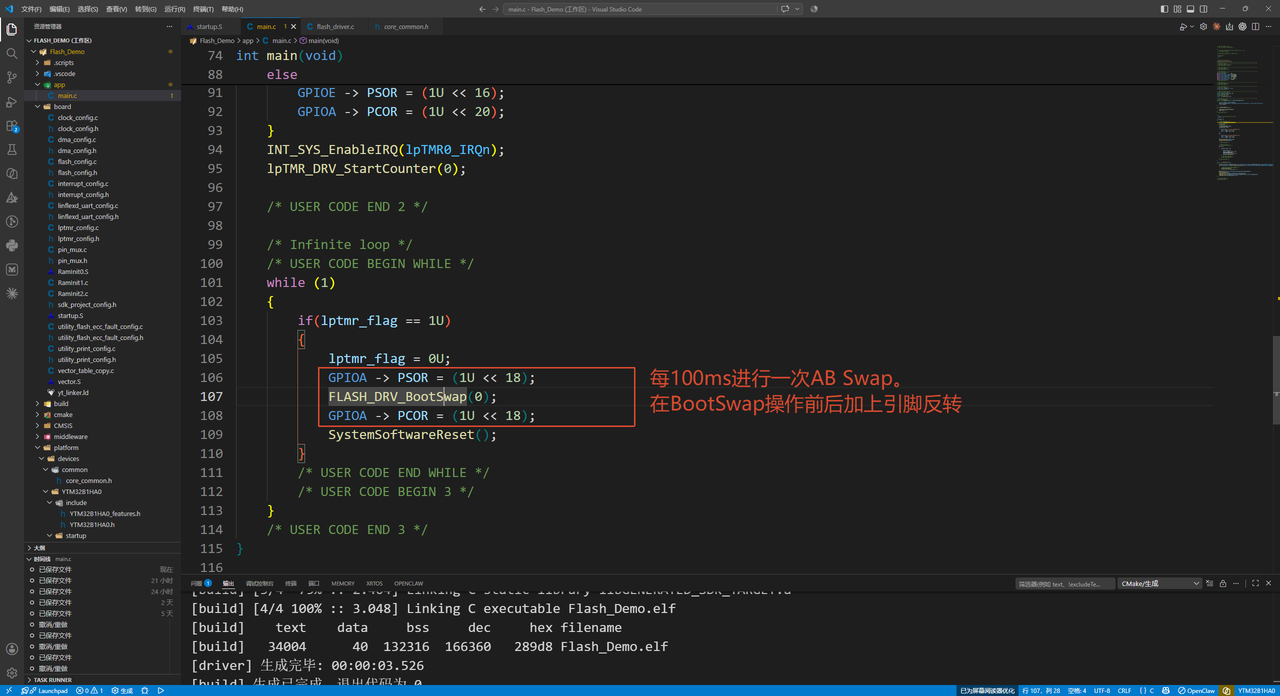
Task: Open the Search view in activity bar
Action: point(12,53)
